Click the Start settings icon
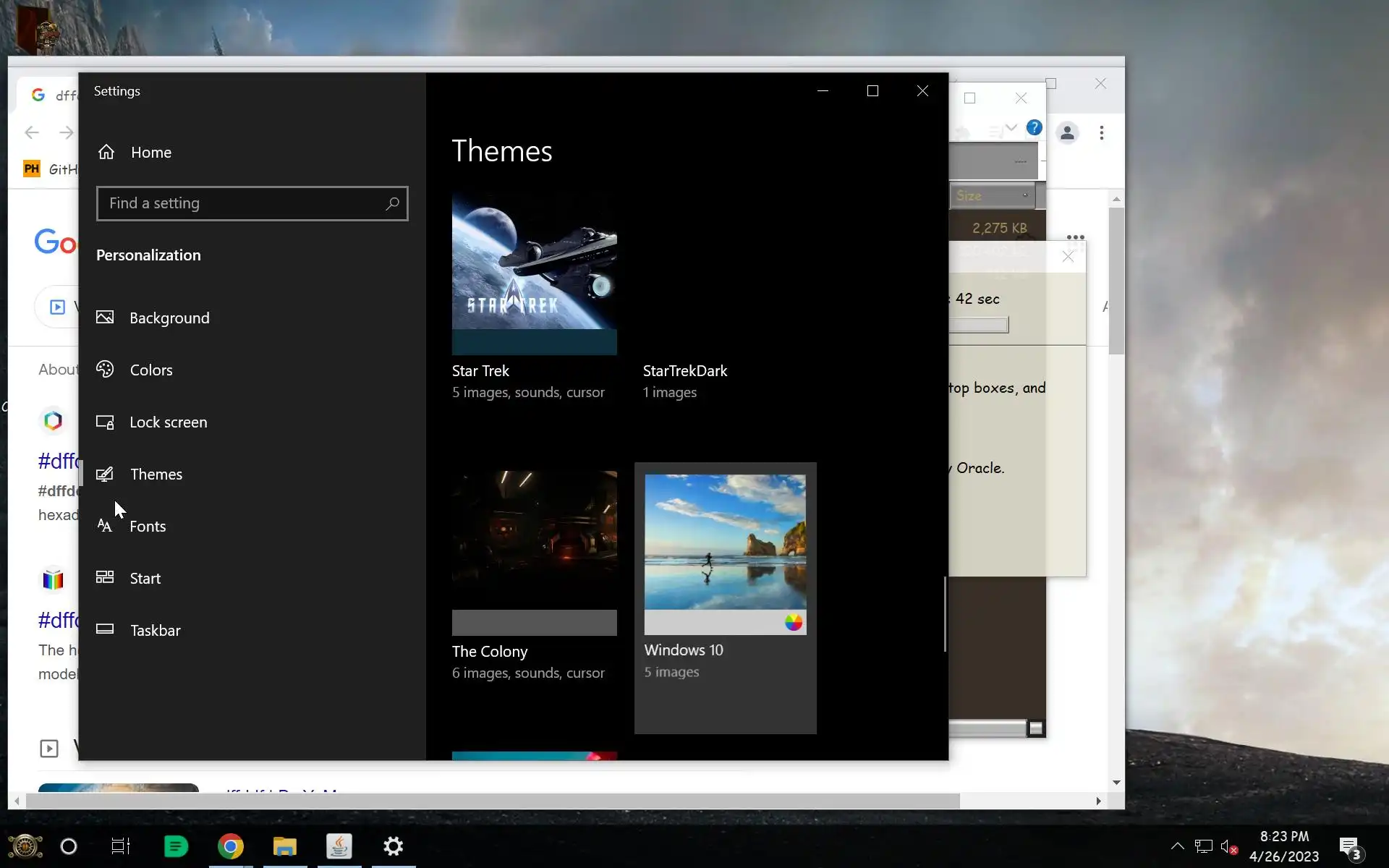1389x868 pixels. pos(106,578)
